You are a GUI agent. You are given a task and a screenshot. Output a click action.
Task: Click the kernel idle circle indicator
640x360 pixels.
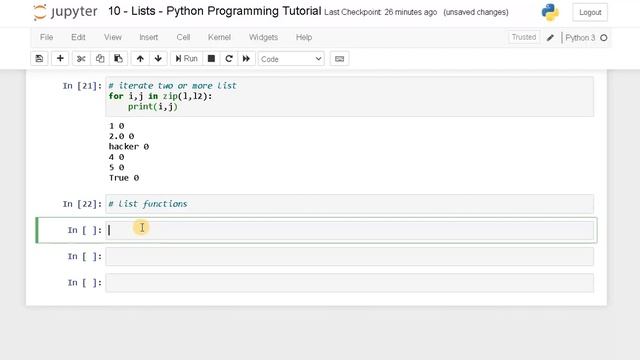[604, 38]
